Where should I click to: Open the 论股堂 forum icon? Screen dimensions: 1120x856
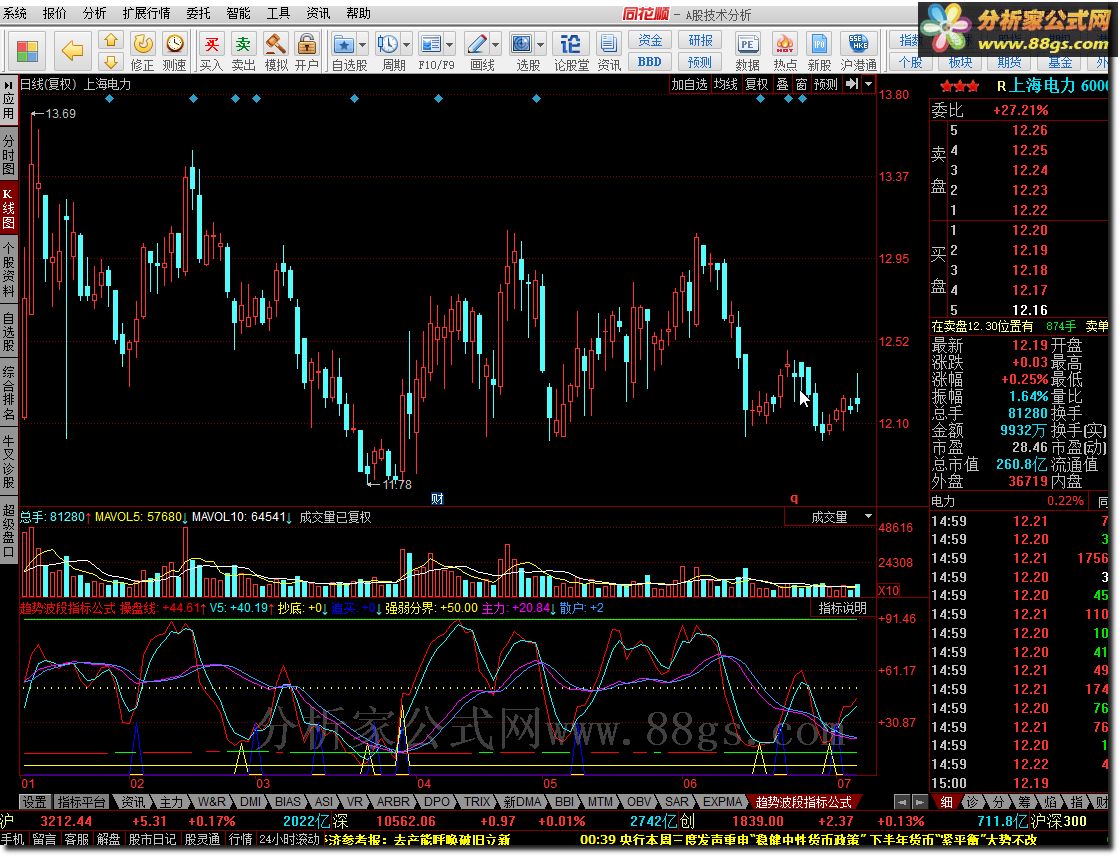(571, 51)
